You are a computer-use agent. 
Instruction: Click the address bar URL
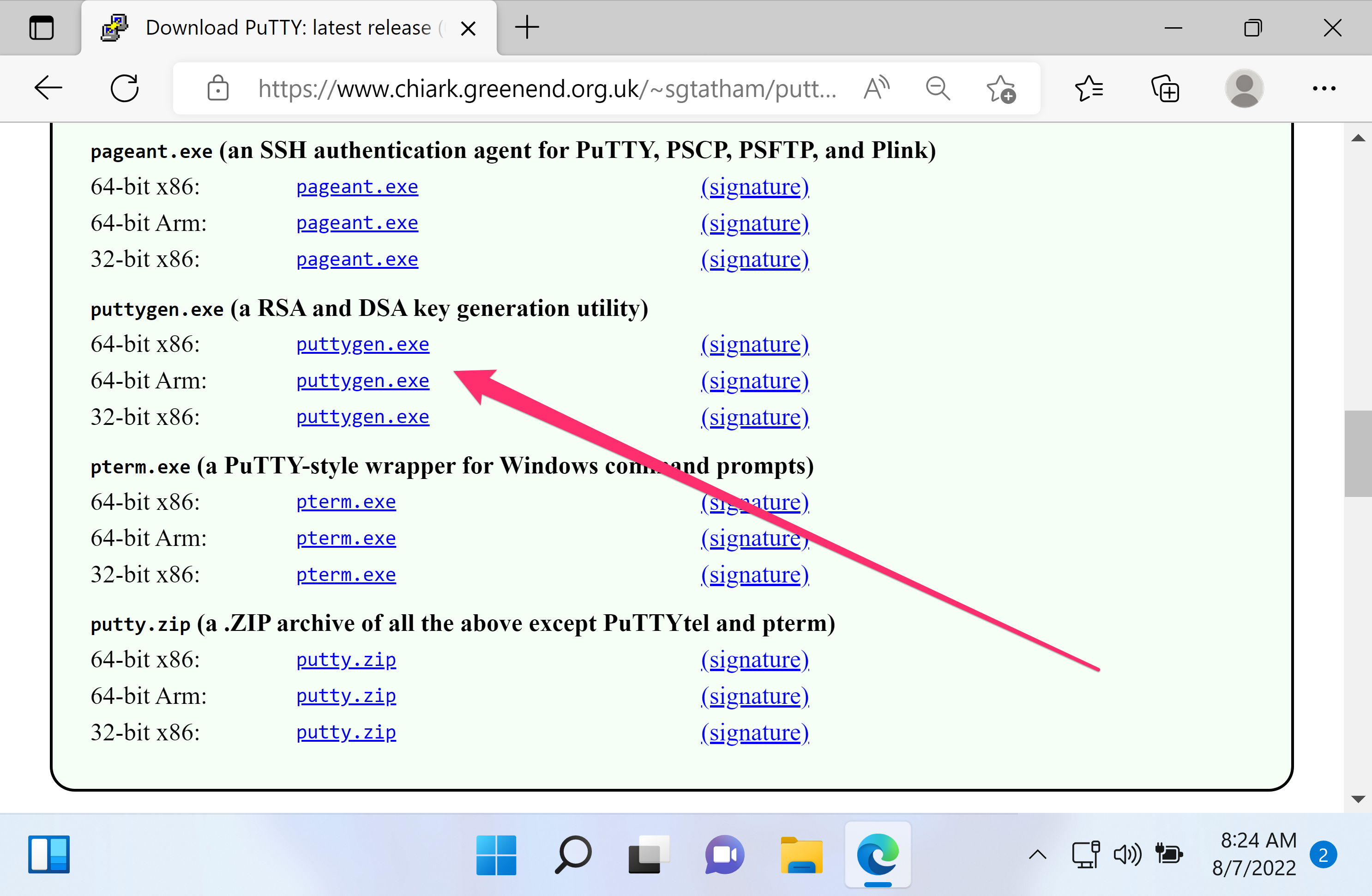tap(547, 89)
